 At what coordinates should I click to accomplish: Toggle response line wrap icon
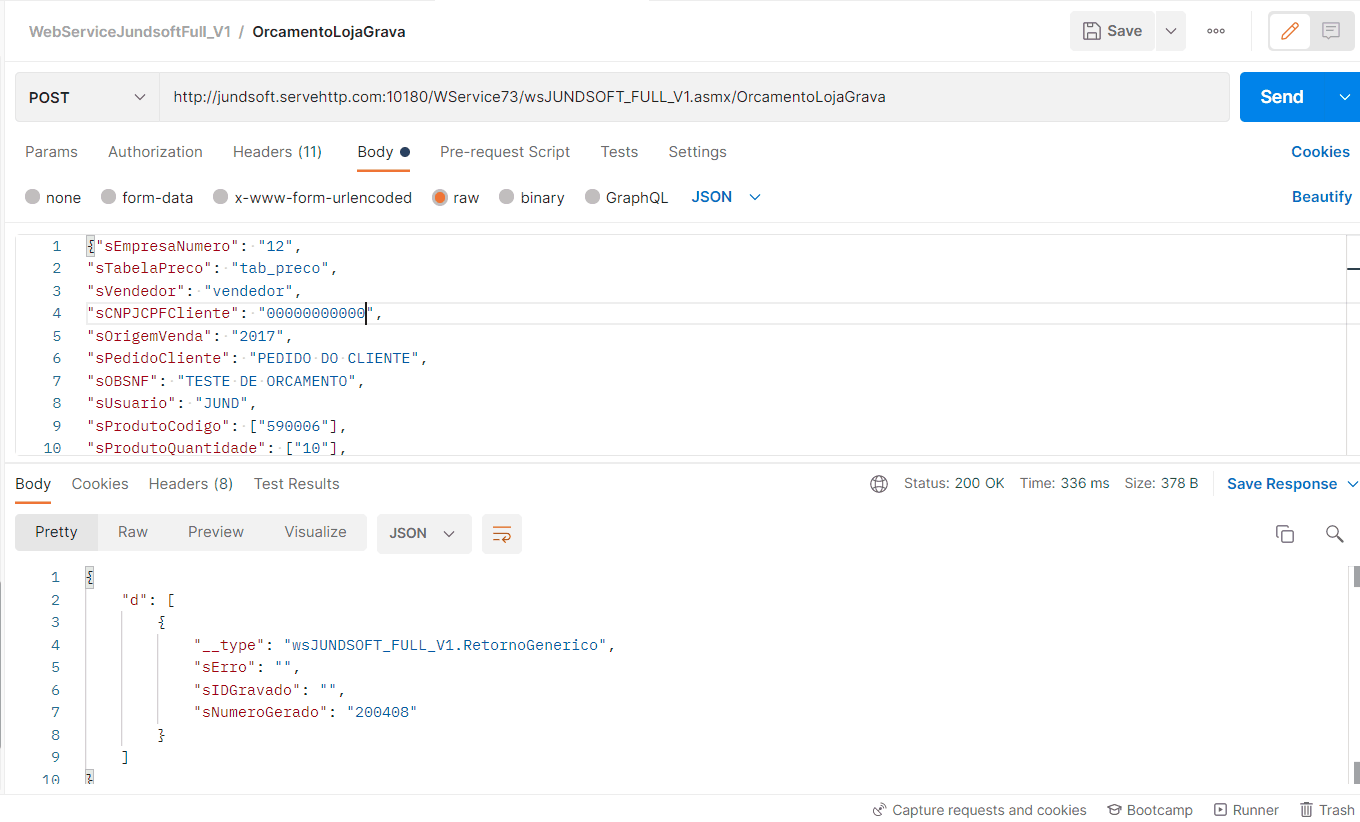[502, 534]
